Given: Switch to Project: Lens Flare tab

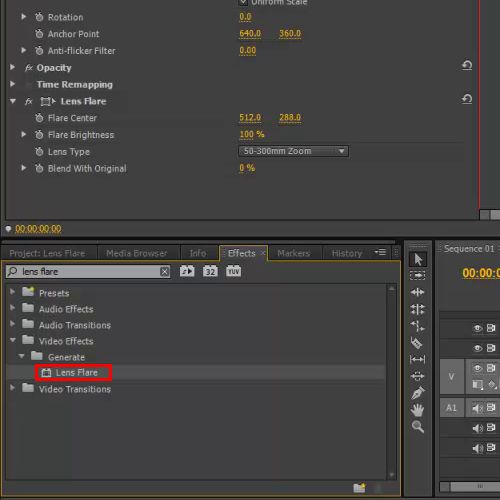Looking at the screenshot, I should pos(47,253).
